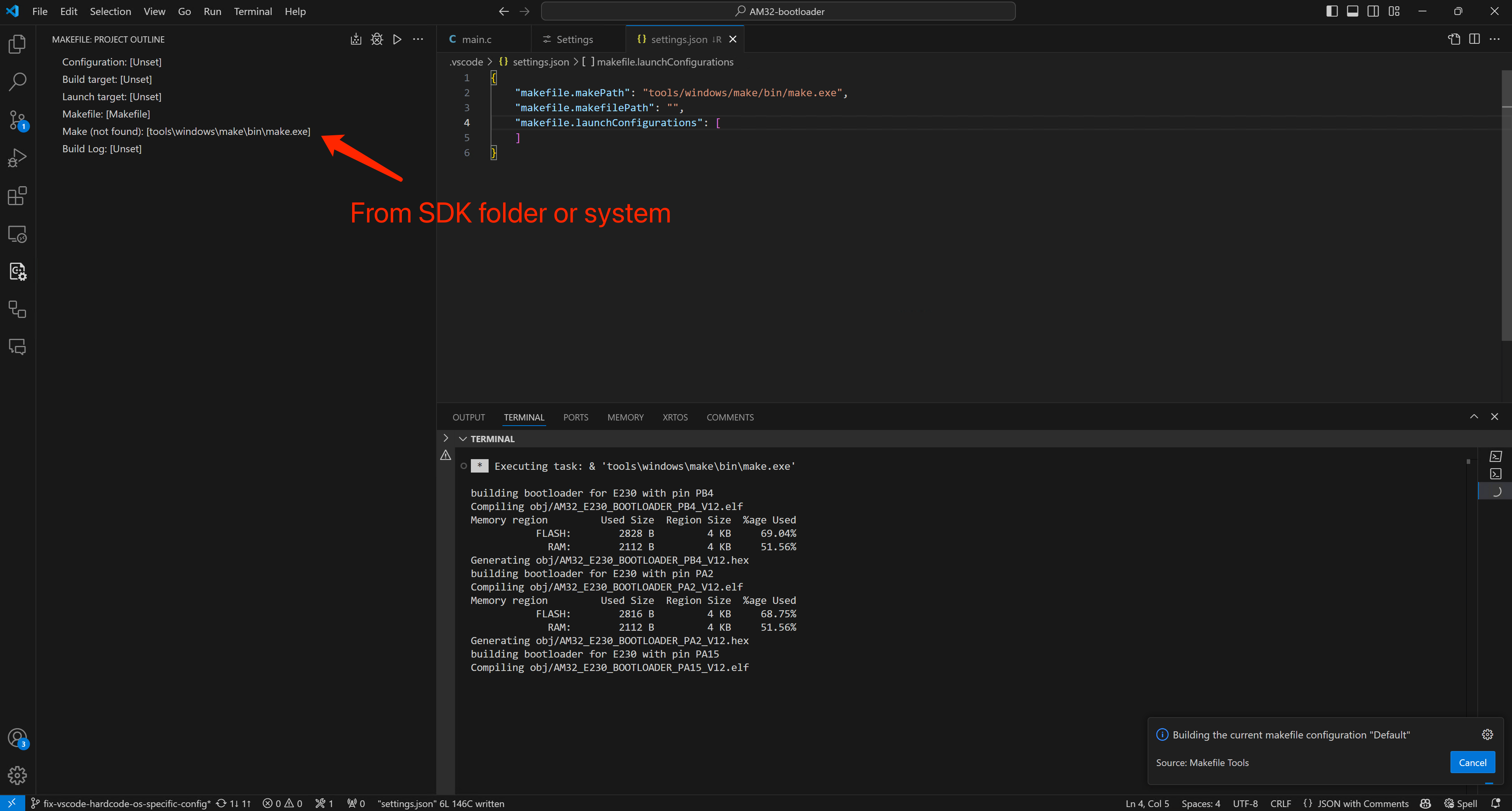
Task: Switch to main.c tab
Action: coord(476,39)
